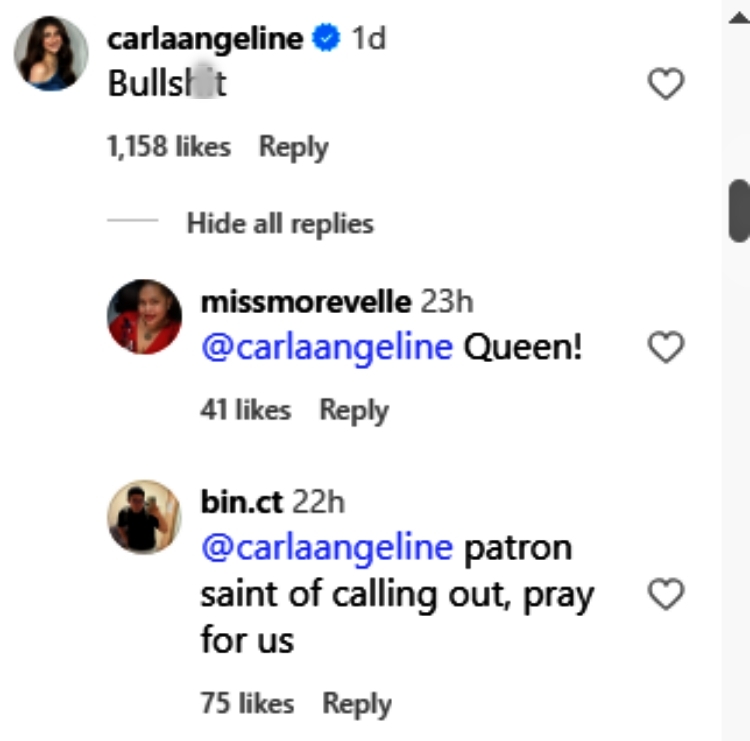Reply to bin.ct's comment
This screenshot has height=741, width=750.
356,703
